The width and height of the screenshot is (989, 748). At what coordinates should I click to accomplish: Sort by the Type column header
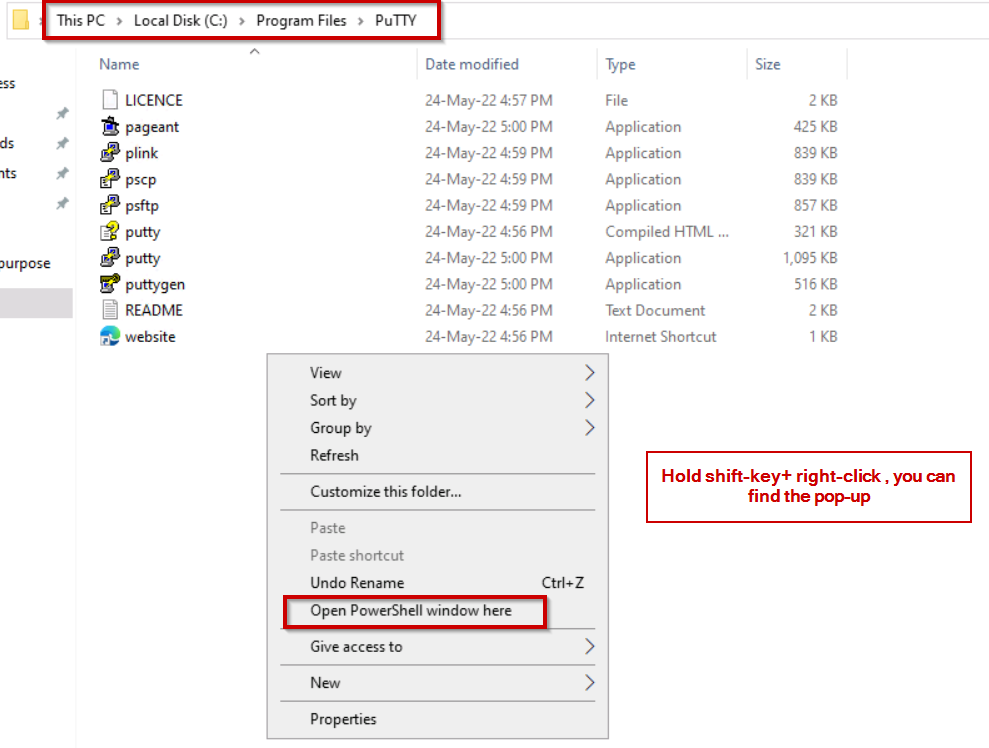tap(621, 64)
